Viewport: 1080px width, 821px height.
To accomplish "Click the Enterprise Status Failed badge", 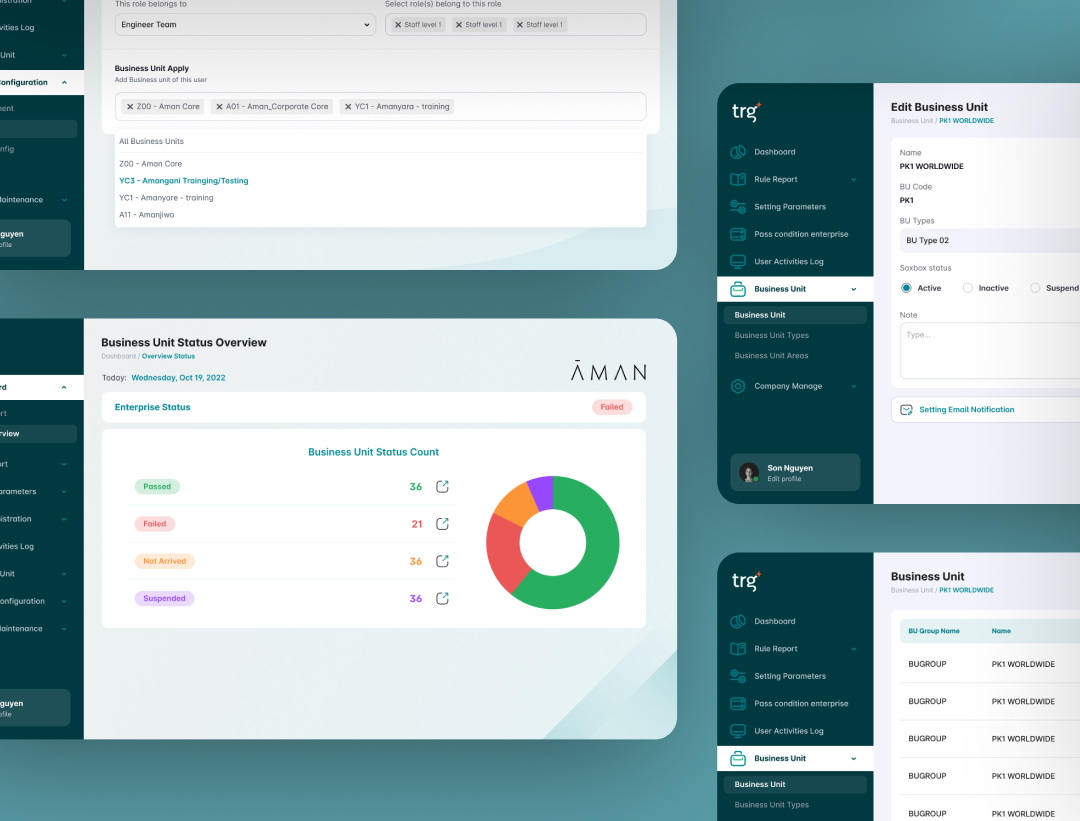I will (x=612, y=407).
